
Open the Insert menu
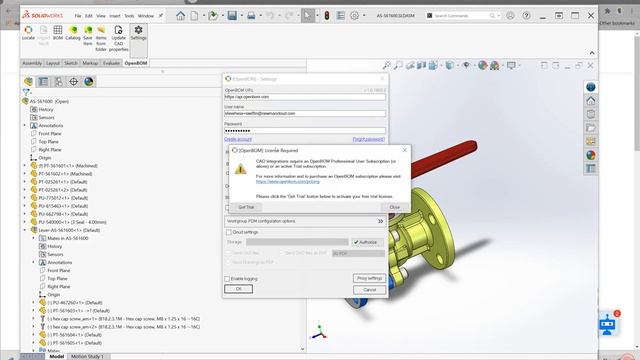tap(115, 16)
